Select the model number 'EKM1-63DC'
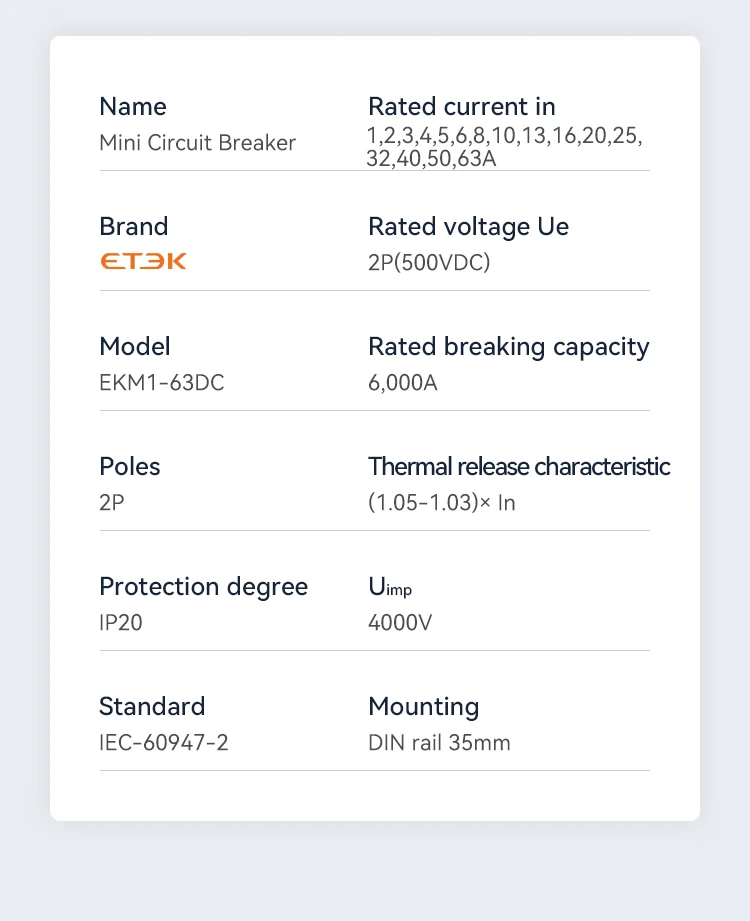 (161, 383)
